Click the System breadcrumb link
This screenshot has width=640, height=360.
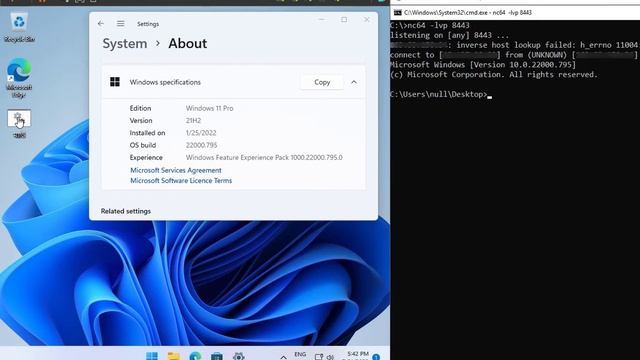tap(124, 43)
